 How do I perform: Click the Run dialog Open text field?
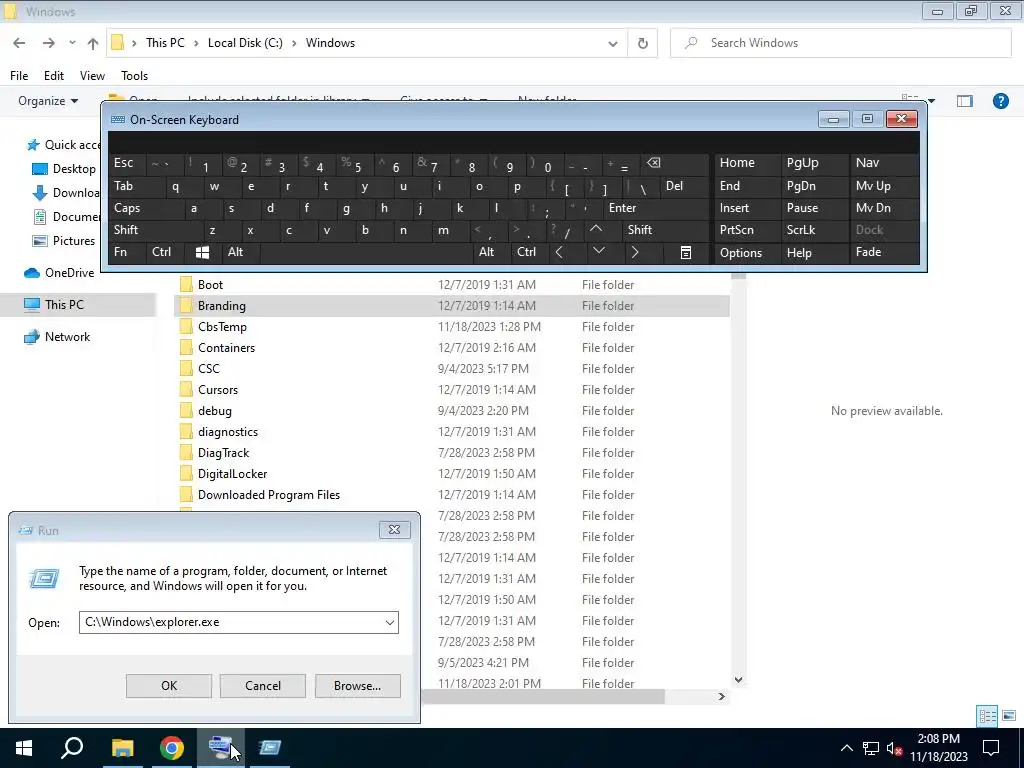click(231, 622)
